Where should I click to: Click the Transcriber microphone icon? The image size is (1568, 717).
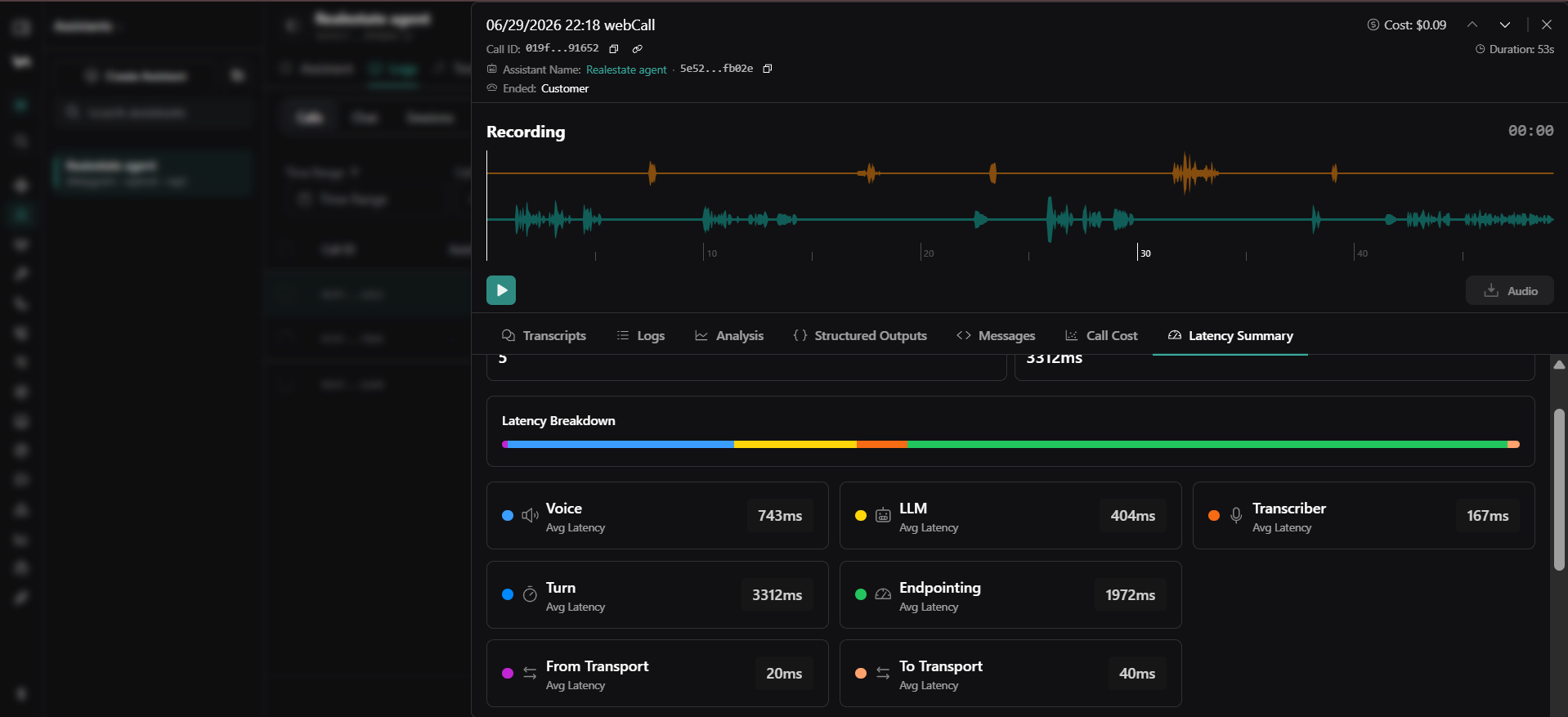point(1236,515)
